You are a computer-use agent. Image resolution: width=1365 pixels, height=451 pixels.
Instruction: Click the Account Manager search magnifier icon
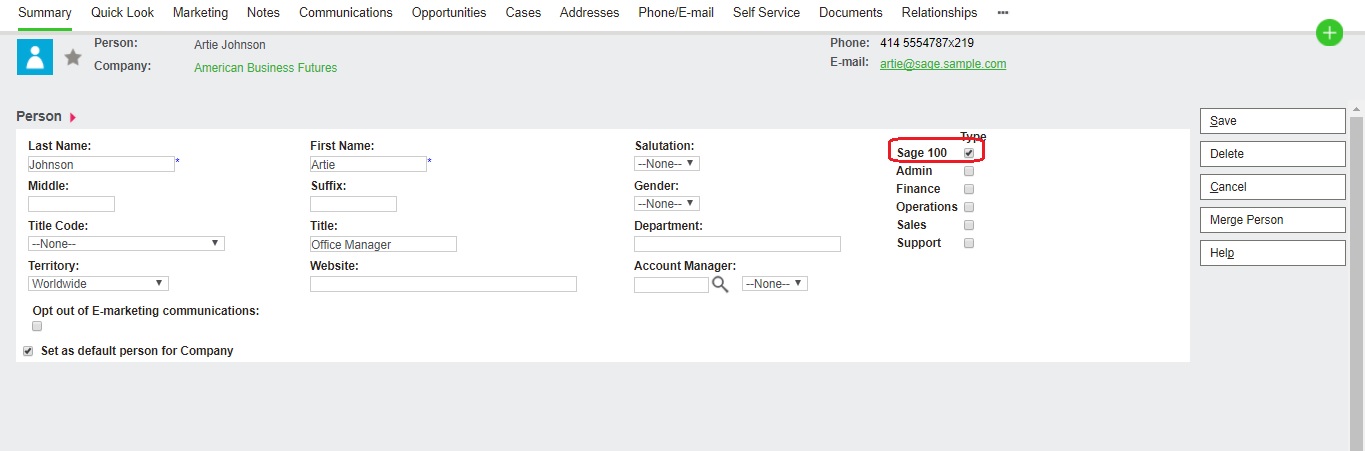click(x=720, y=284)
